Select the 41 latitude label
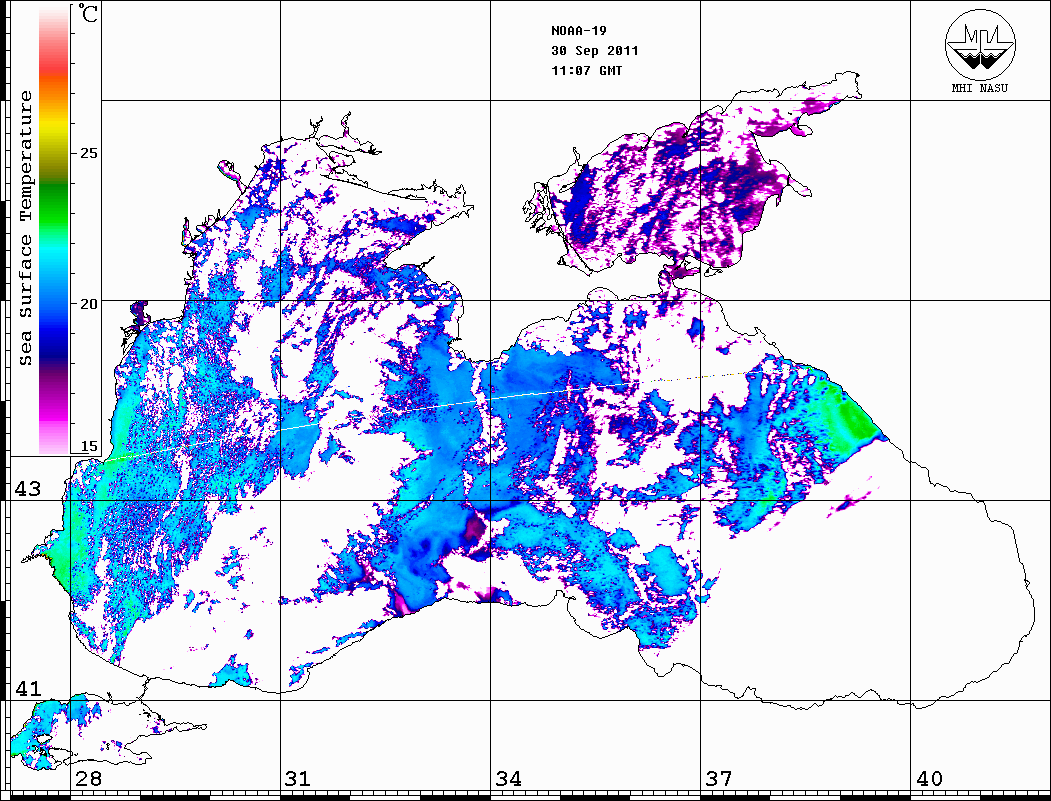This screenshot has height=801, width=1051. (x=27, y=689)
